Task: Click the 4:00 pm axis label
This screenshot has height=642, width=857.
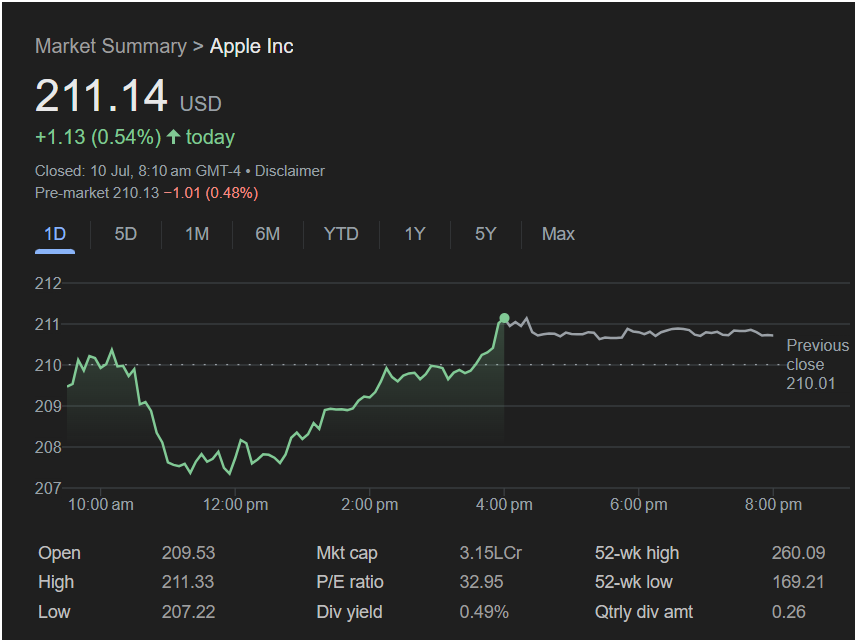Action: point(504,504)
